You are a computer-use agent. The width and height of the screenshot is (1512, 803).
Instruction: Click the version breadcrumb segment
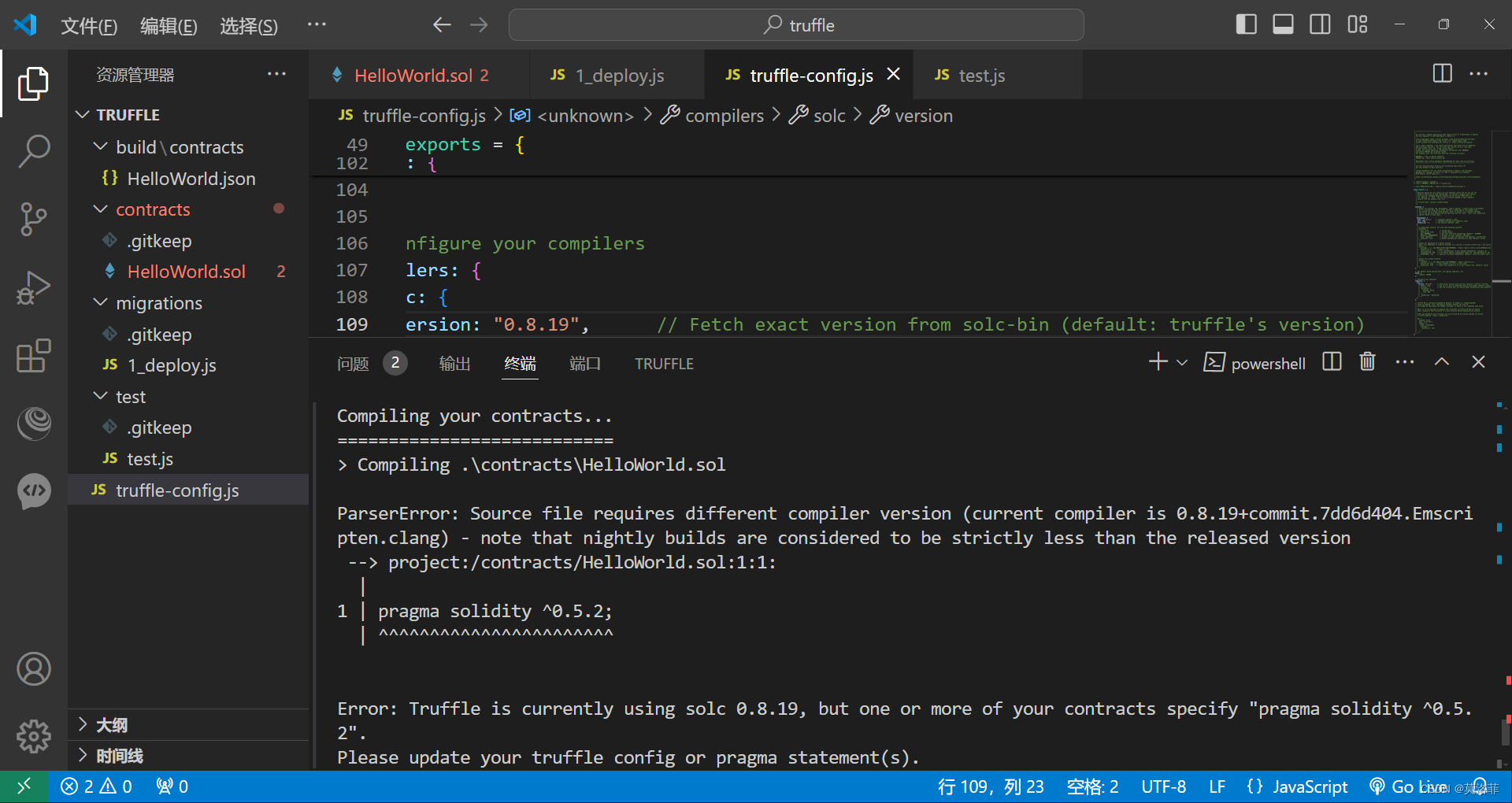(912, 116)
